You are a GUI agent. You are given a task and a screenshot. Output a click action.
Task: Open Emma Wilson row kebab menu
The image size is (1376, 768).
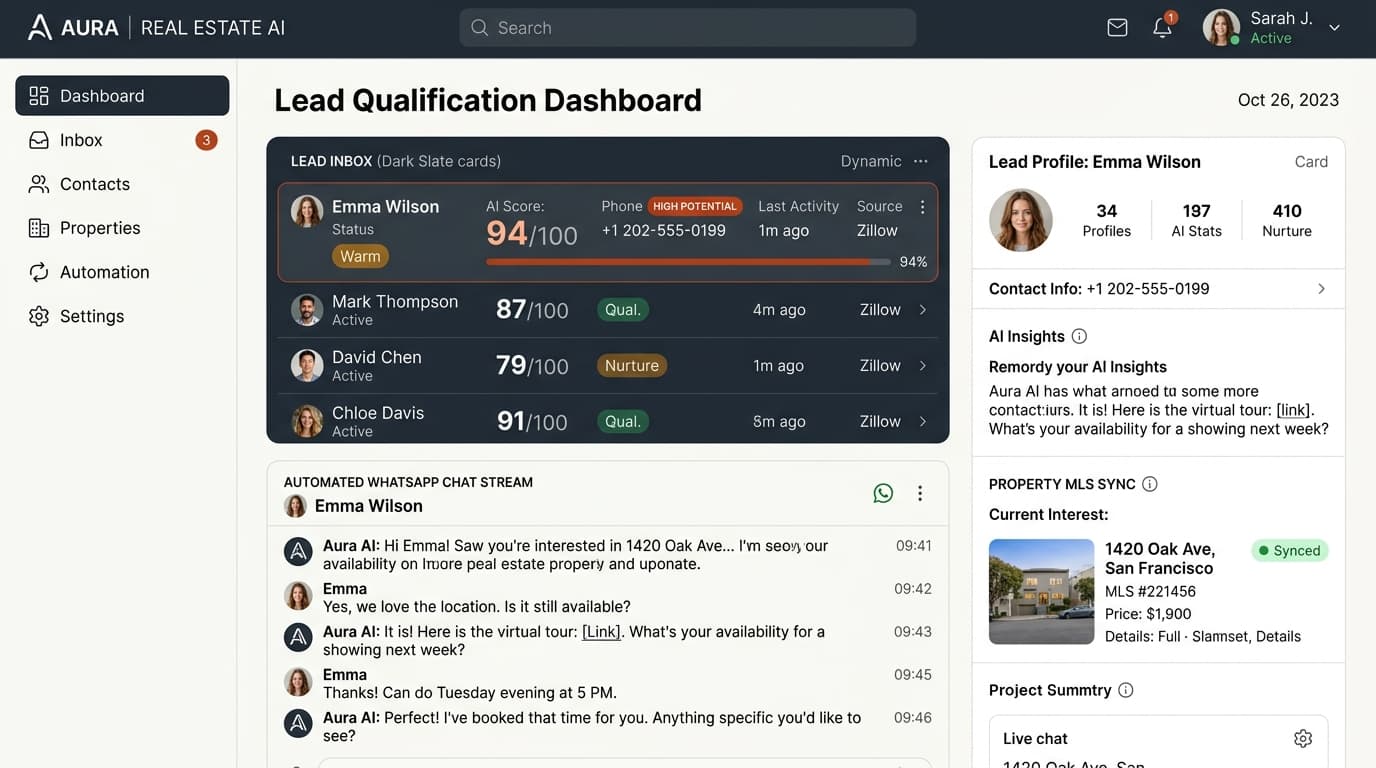pyautogui.click(x=922, y=207)
